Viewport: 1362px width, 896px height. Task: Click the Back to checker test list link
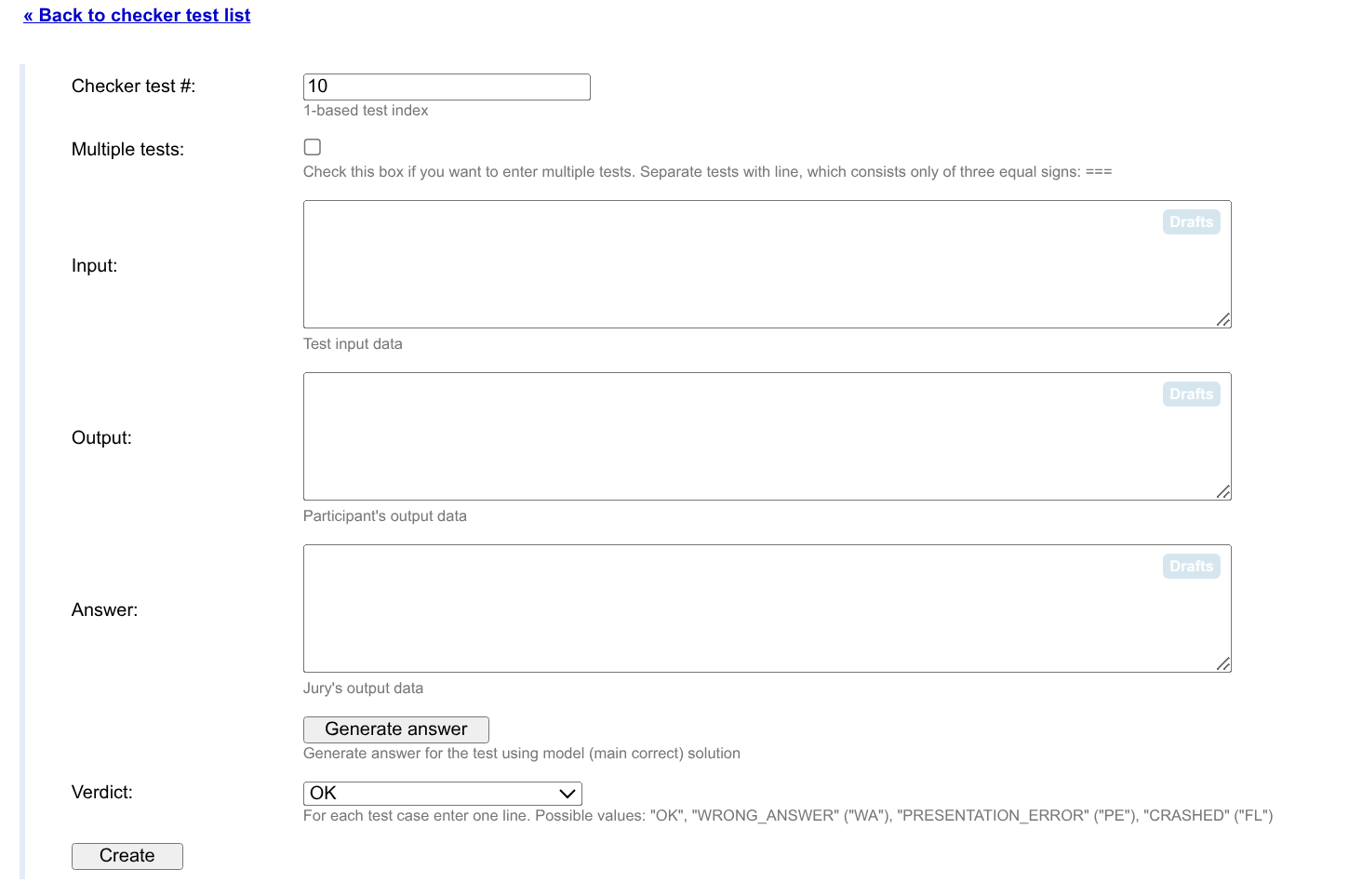pos(137,16)
